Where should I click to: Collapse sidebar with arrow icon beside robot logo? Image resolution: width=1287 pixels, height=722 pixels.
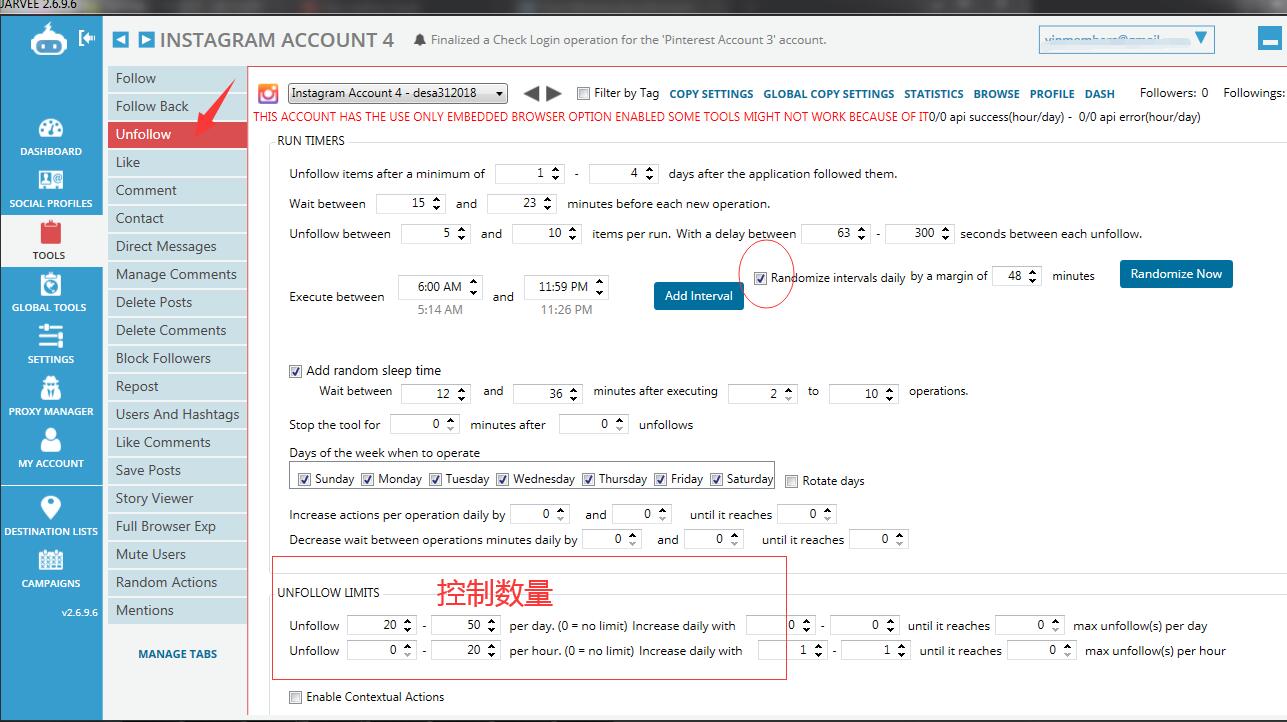click(87, 38)
